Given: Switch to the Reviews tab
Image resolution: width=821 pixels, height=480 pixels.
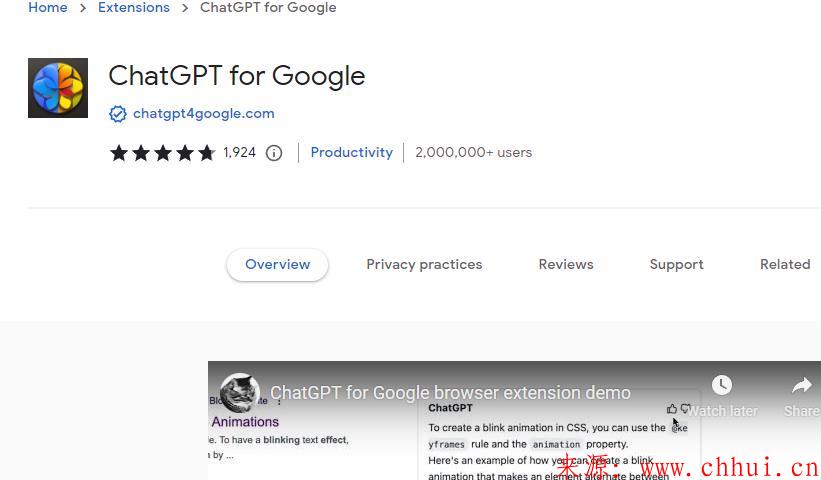Looking at the screenshot, I should 566,264.
